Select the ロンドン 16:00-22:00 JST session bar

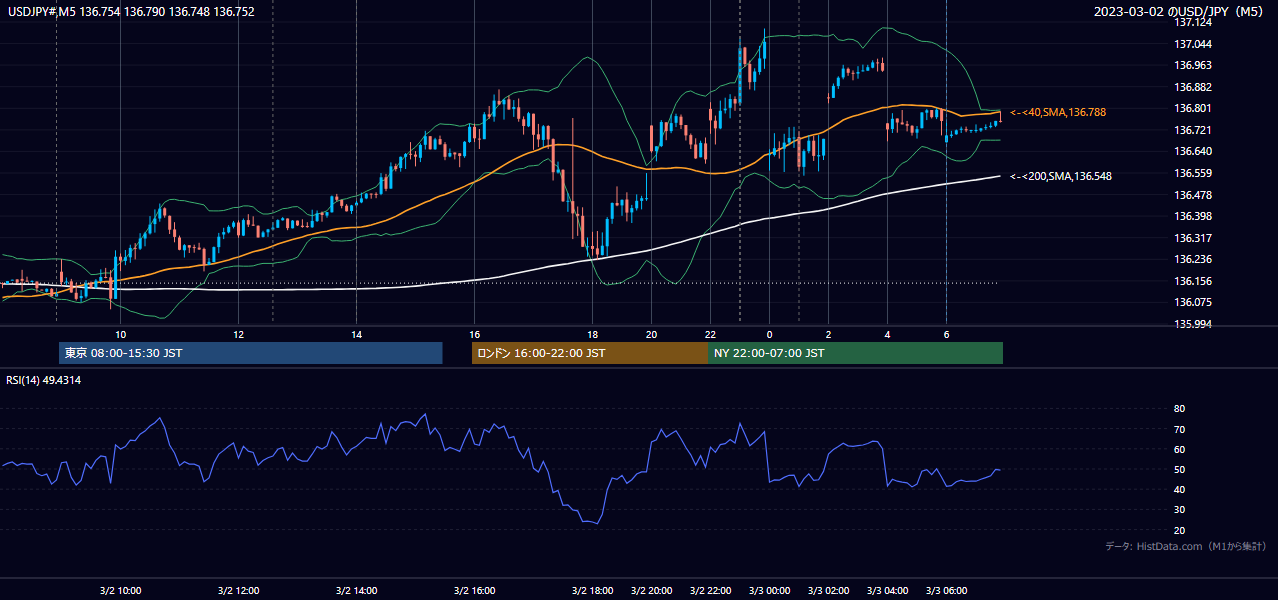coord(590,353)
